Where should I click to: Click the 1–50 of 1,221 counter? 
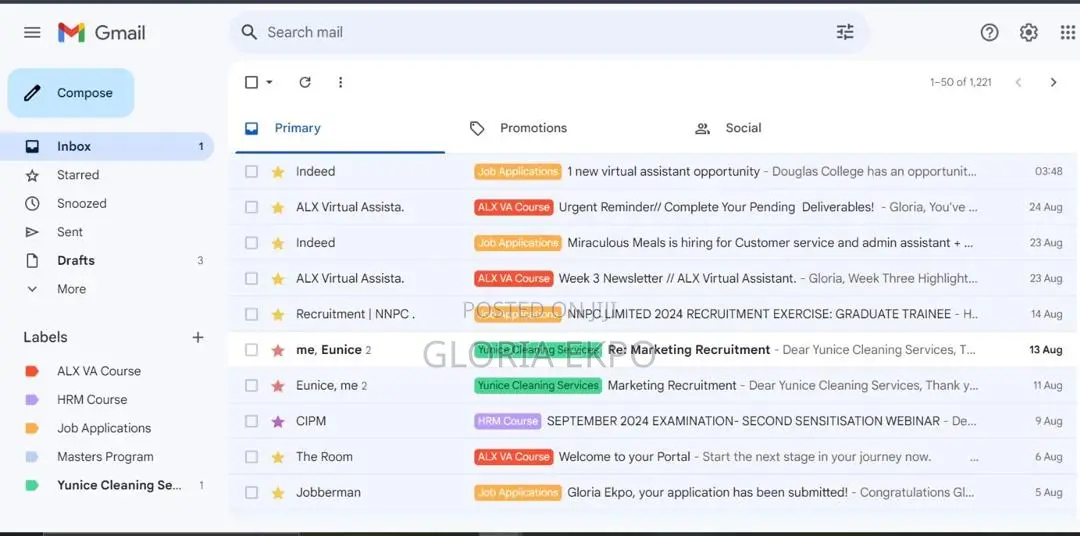click(961, 82)
